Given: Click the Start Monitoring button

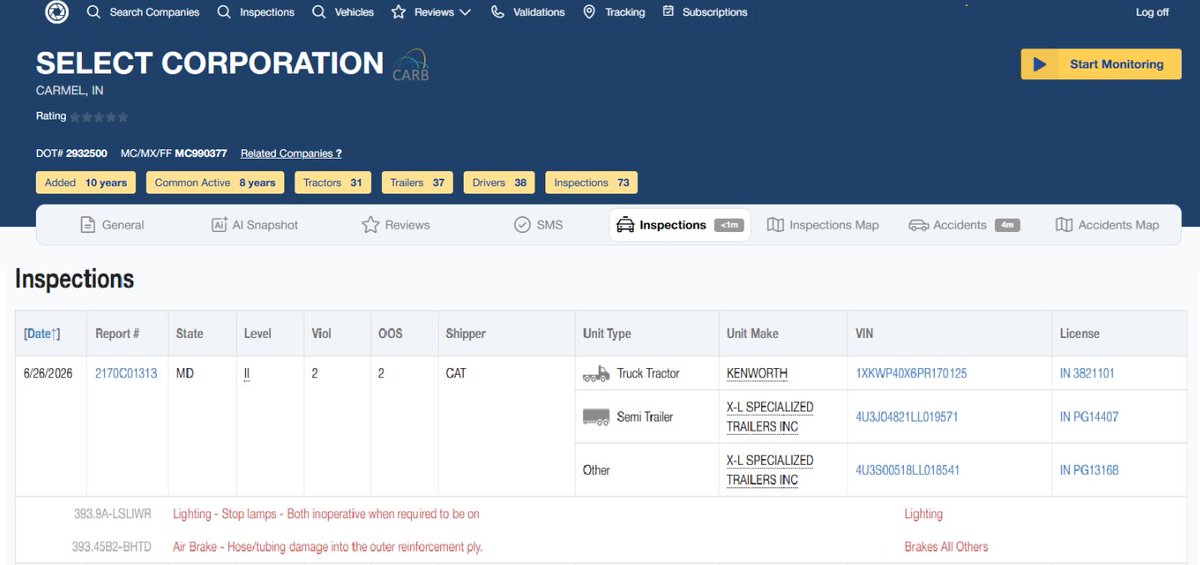Looking at the screenshot, I should click(1101, 64).
